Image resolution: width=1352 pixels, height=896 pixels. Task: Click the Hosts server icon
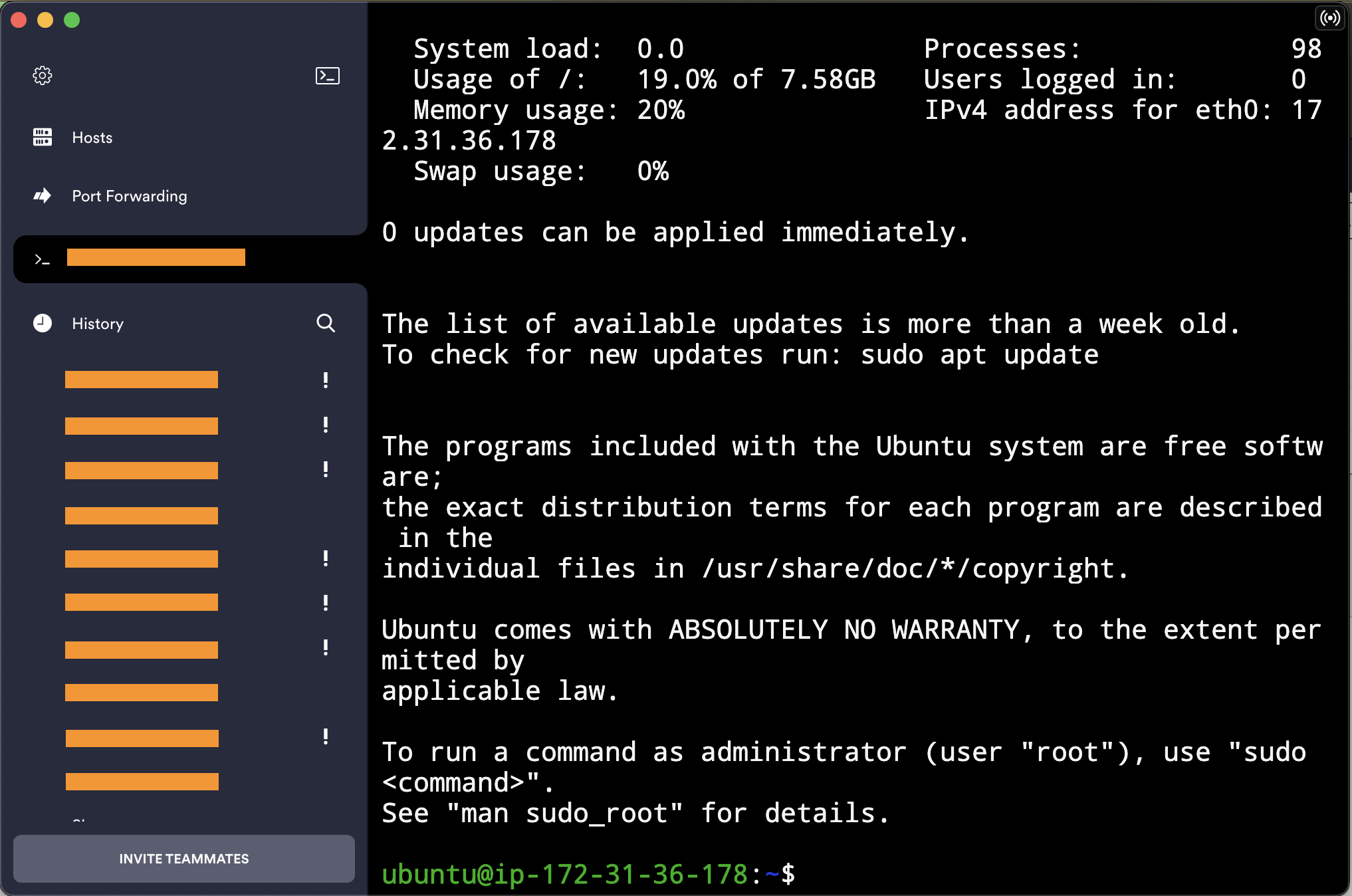coord(43,138)
